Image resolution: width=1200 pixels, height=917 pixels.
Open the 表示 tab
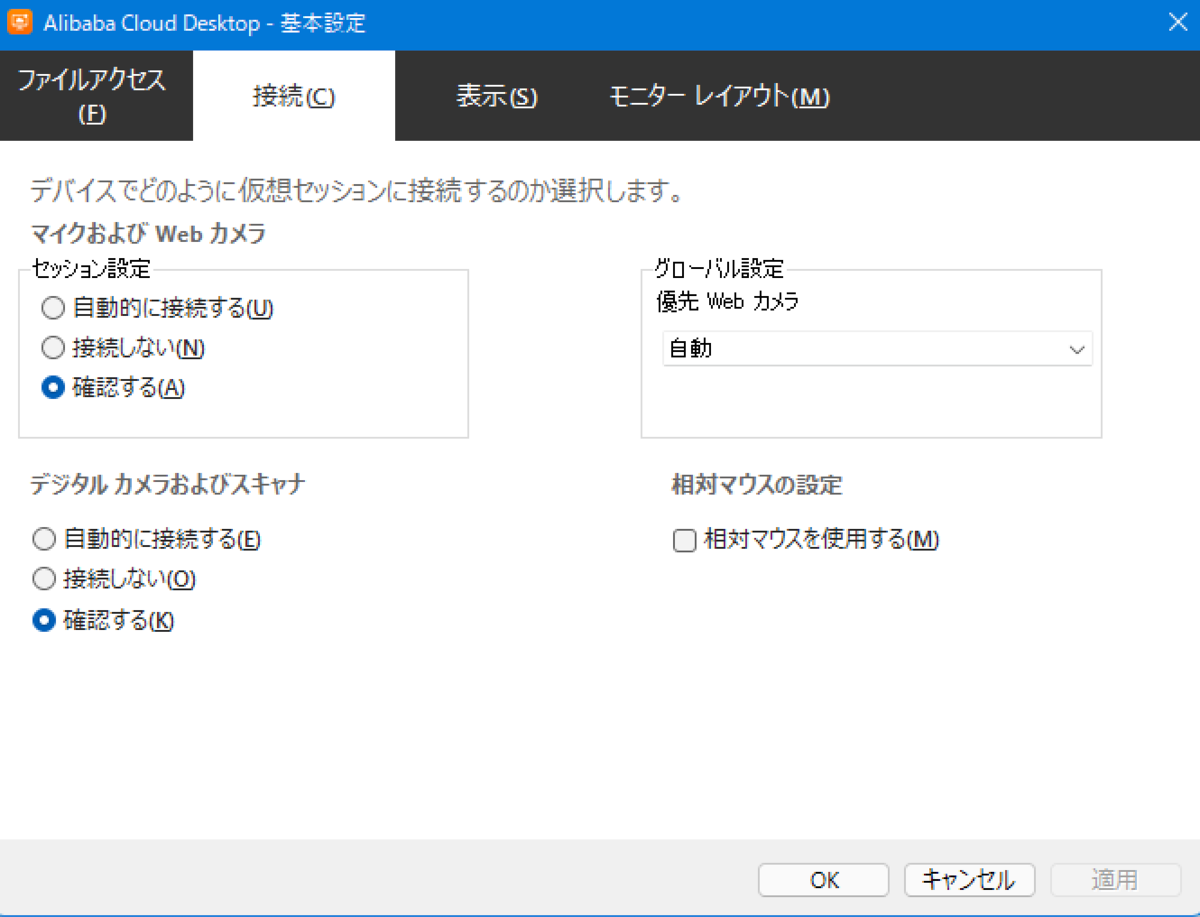497,96
